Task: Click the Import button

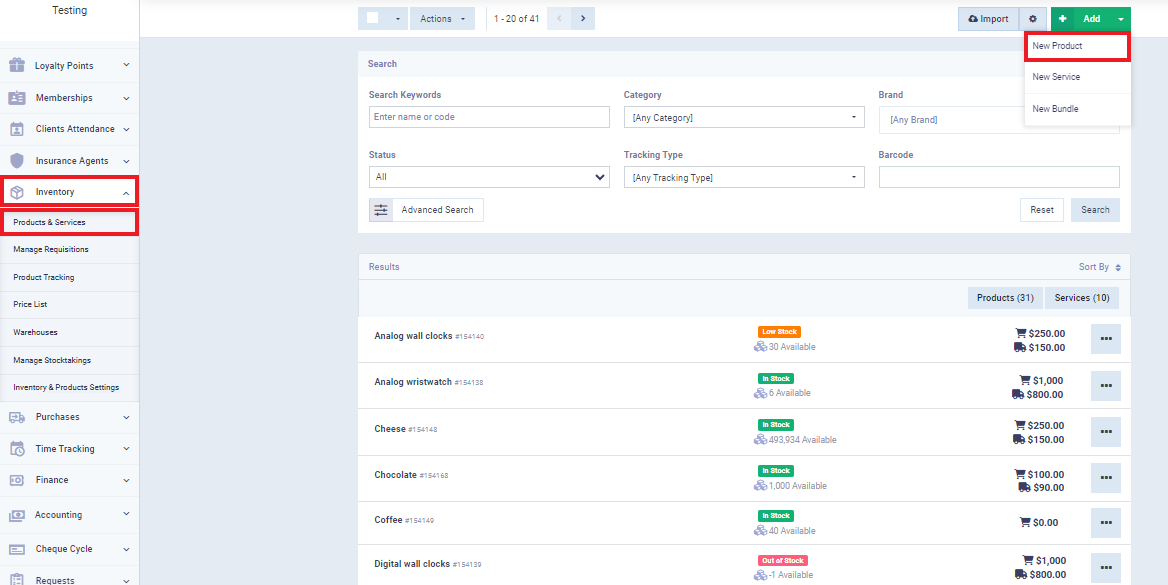Action: [x=988, y=19]
